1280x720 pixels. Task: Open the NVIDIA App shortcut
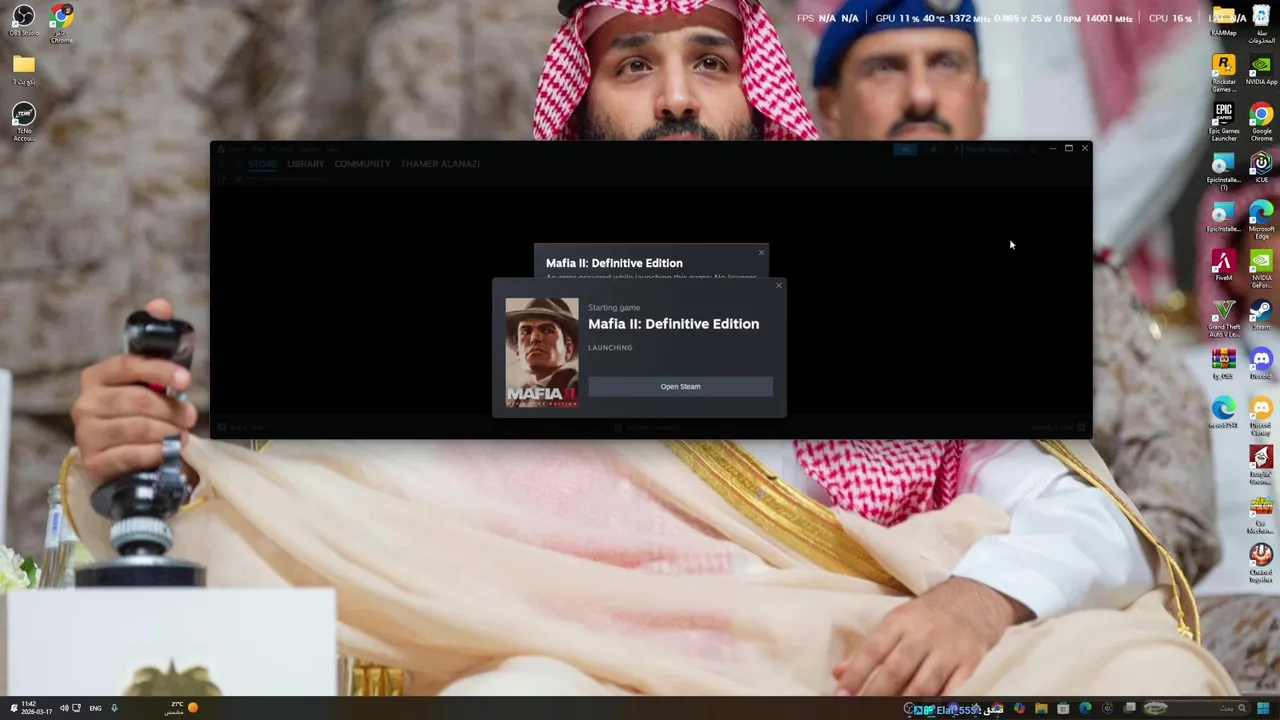click(x=1261, y=70)
